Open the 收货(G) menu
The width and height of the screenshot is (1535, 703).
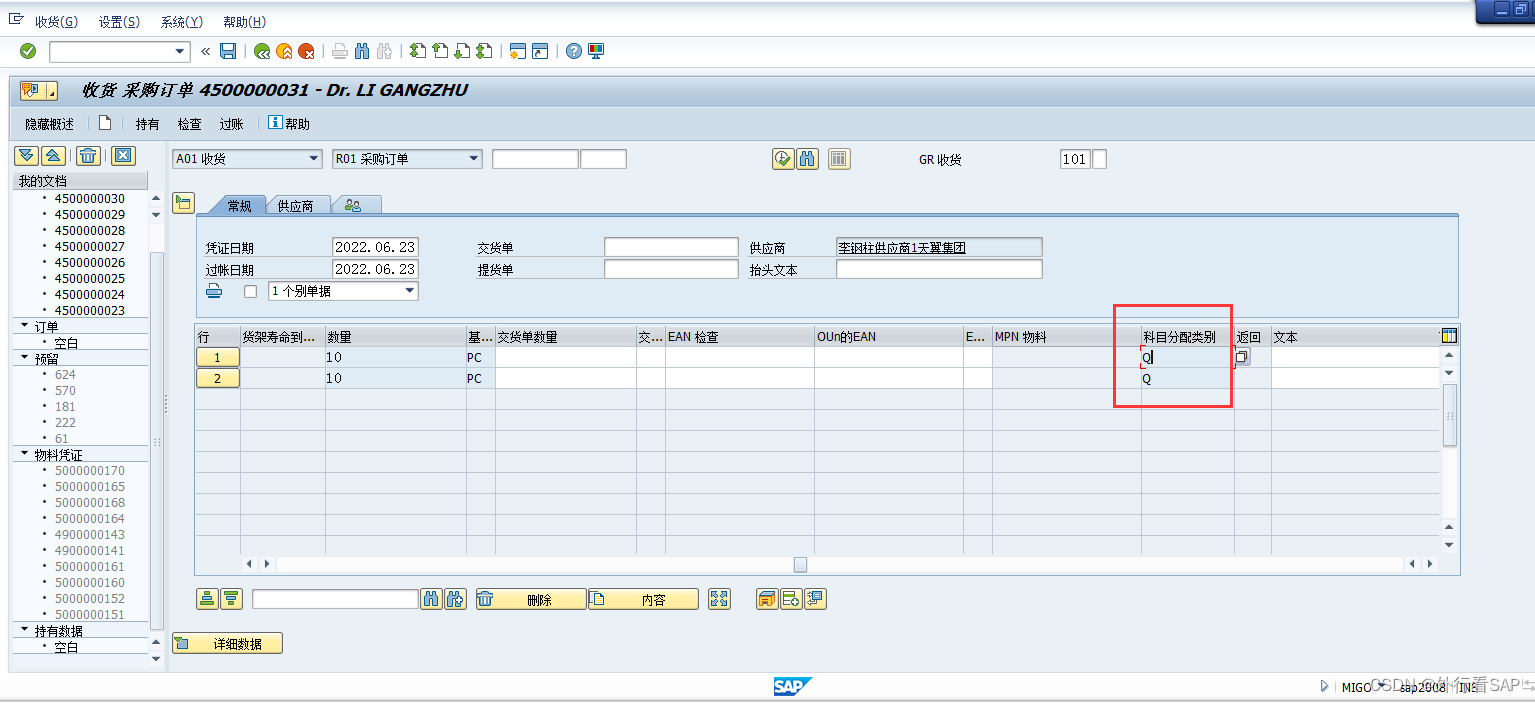tap(56, 22)
